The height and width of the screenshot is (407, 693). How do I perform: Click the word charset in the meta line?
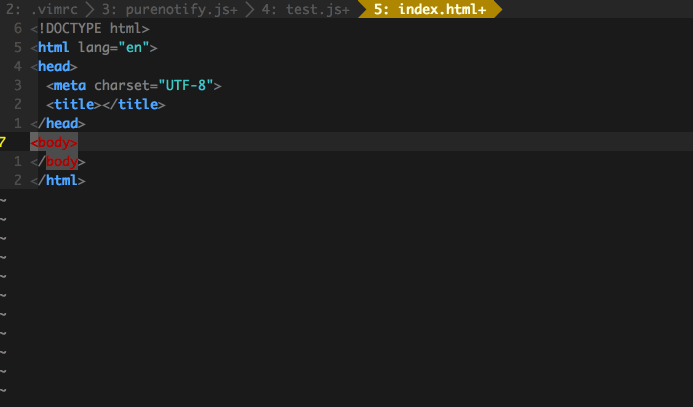(x=122, y=85)
